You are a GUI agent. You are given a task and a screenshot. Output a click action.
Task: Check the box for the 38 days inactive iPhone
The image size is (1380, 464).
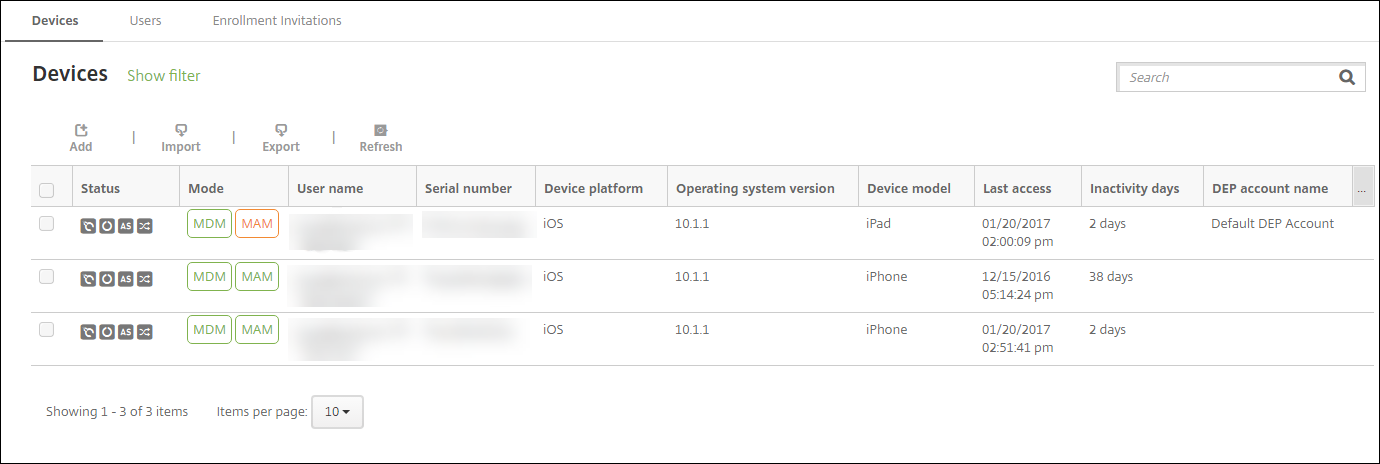click(46, 277)
